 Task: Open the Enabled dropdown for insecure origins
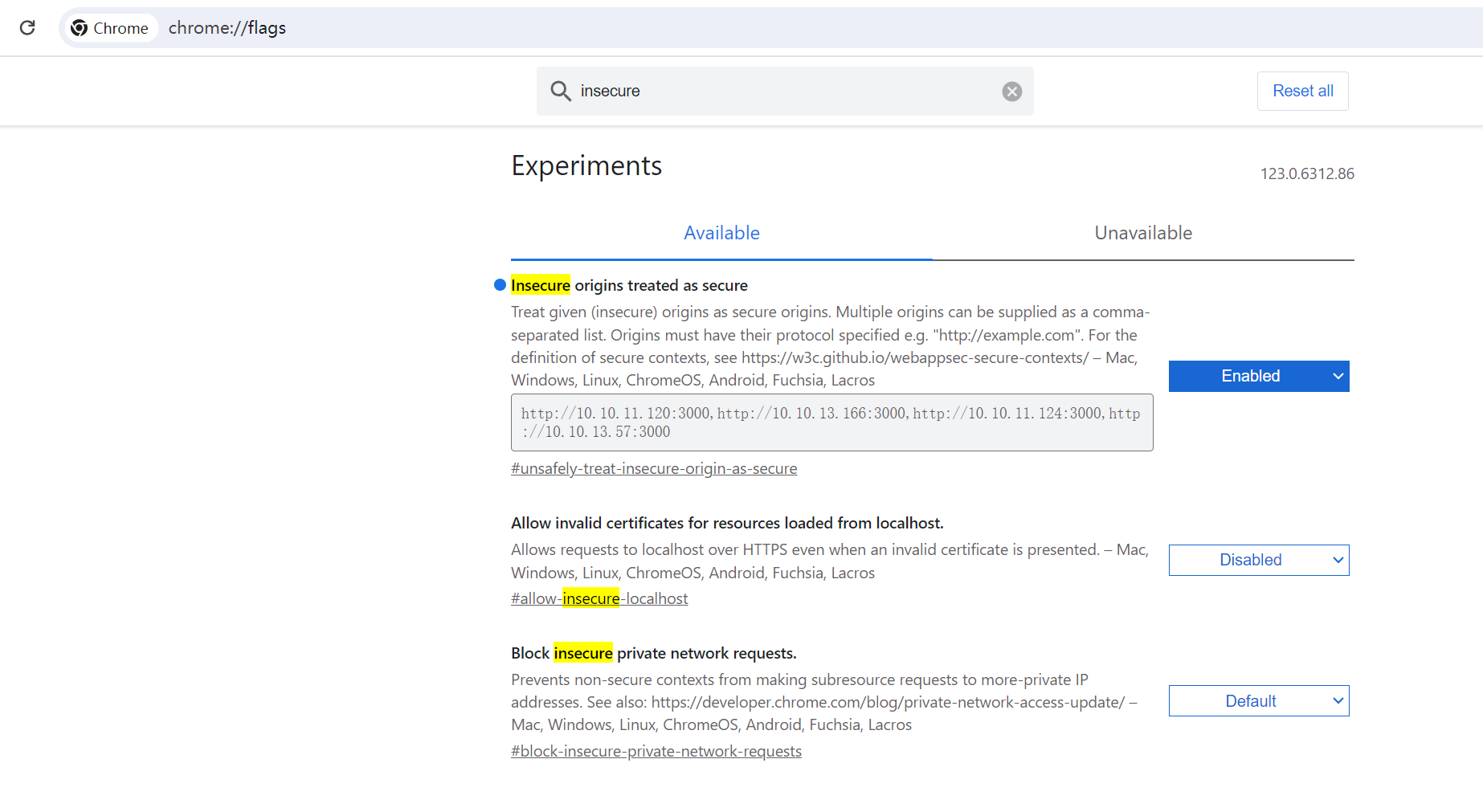pyautogui.click(x=1258, y=376)
